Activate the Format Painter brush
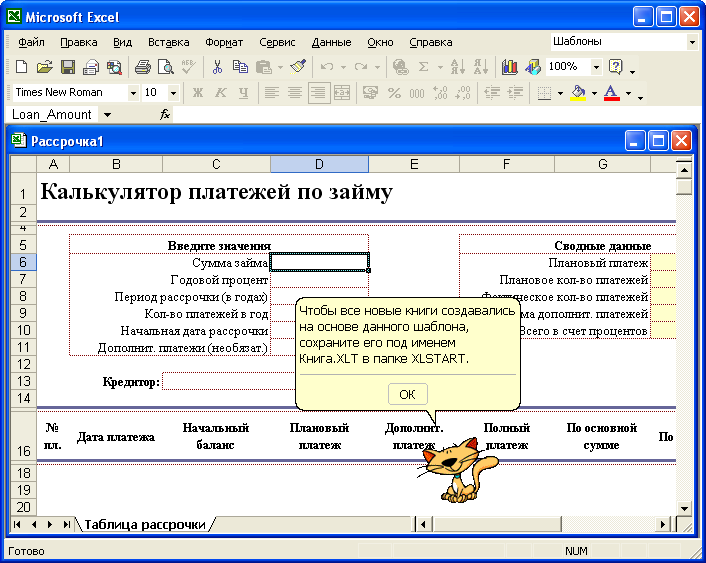706x563 pixels. coord(299,67)
